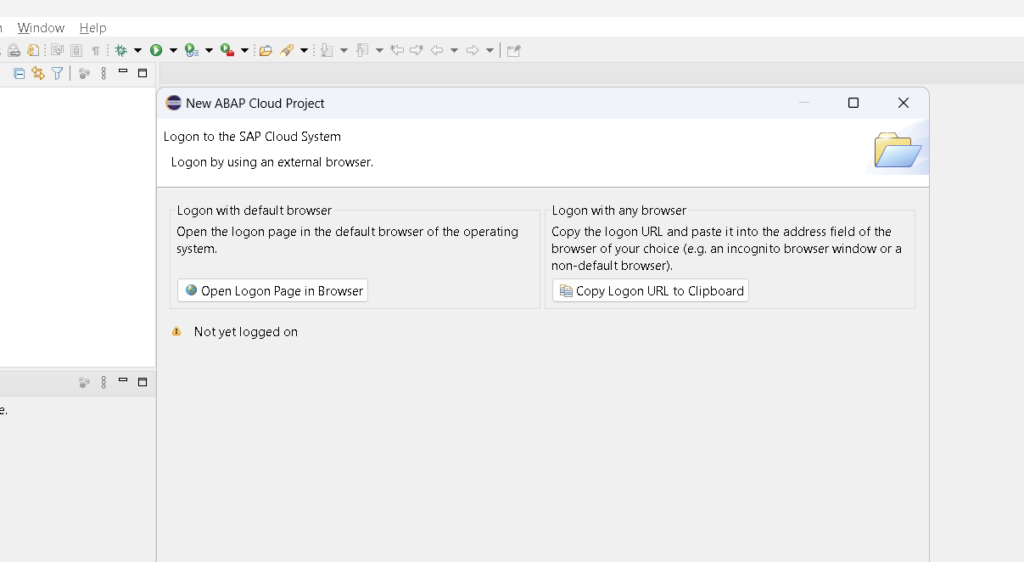Image resolution: width=1024 pixels, height=562 pixels.
Task: Toggle Link with Editor in explorer panel
Action: 38,73
